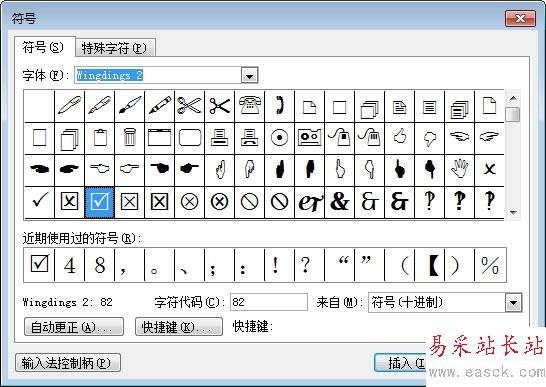This screenshot has width=546, height=387.
Task: Select the first pen symbol in top row
Action: pyautogui.click(x=70, y=106)
